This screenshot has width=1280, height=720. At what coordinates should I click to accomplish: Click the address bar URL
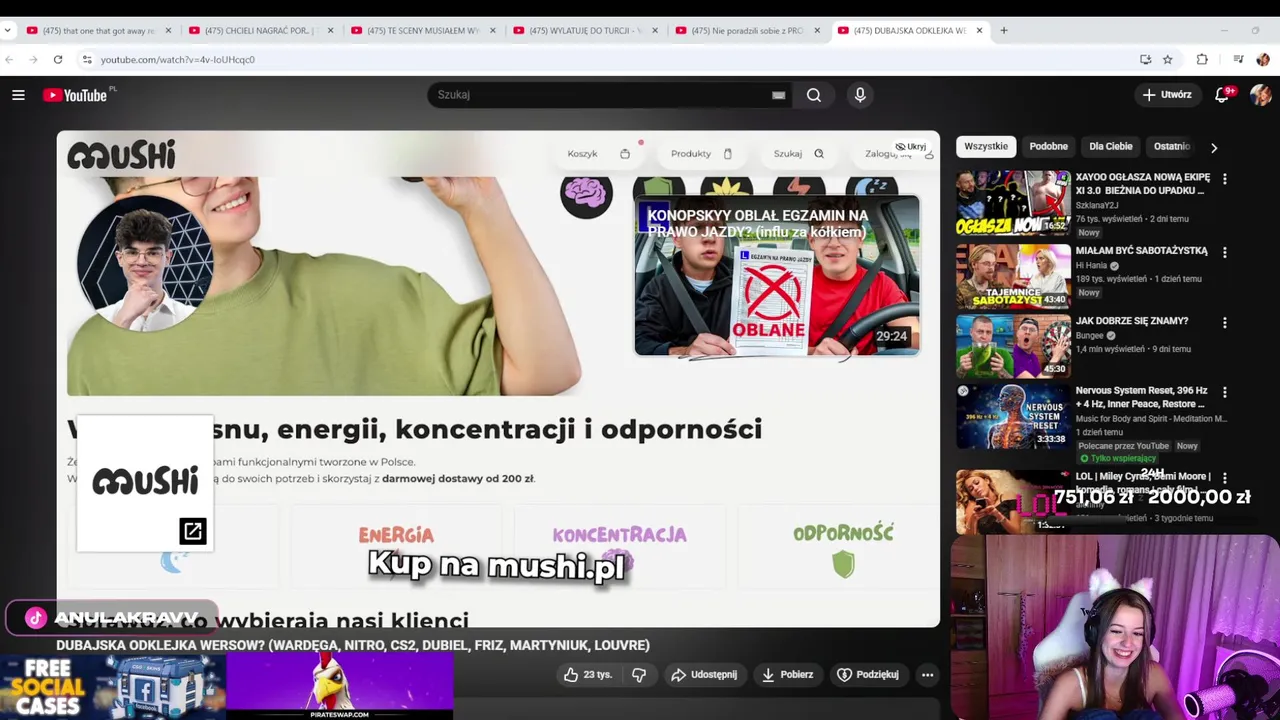click(x=177, y=59)
